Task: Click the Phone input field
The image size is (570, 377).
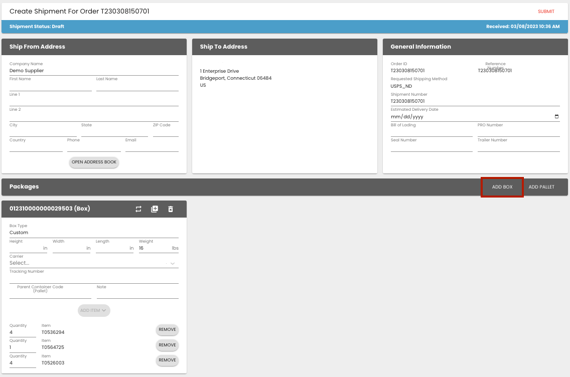Action: pyautogui.click(x=94, y=147)
